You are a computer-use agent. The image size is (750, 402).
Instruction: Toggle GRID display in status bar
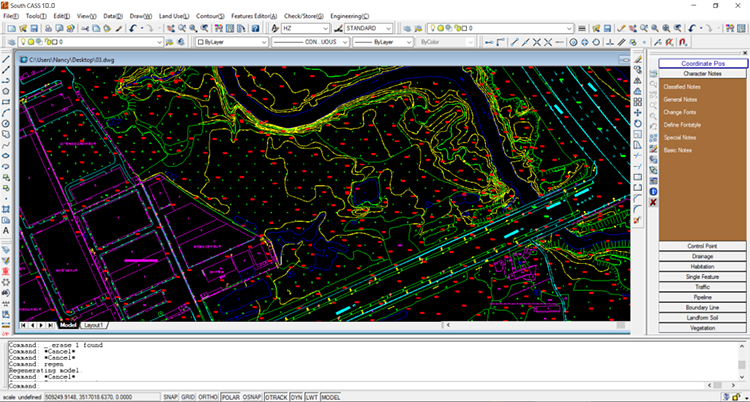tap(188, 397)
